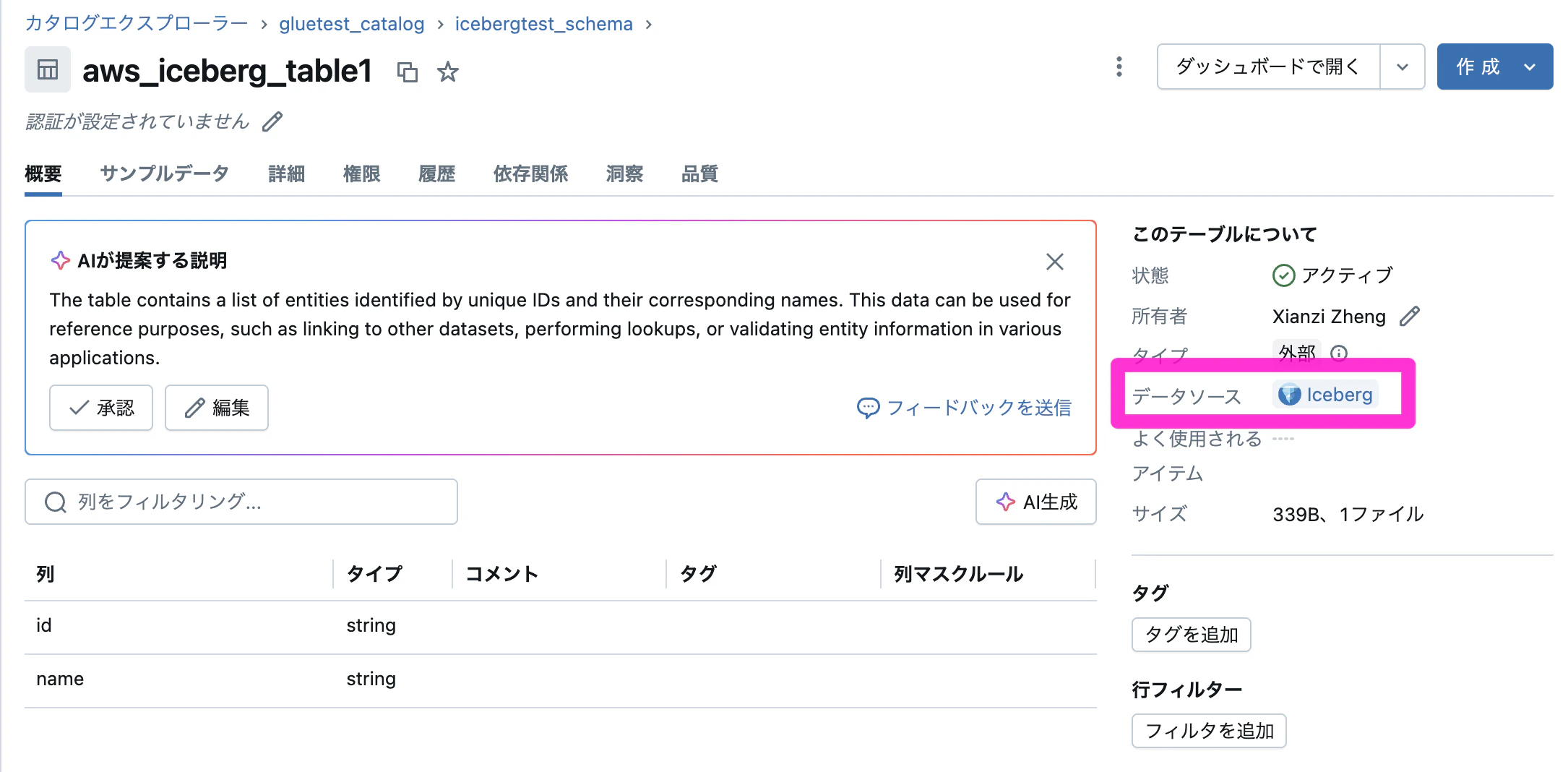Viewport: 1568px width, 772px height.
Task: Click the Iceberg data source badge
Action: coord(1326,395)
